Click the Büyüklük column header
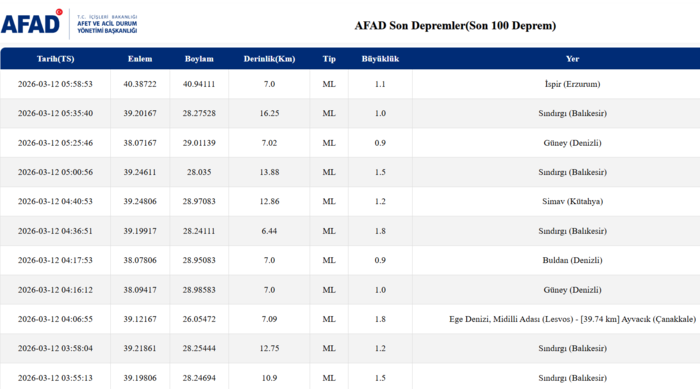The image size is (700, 389). click(x=380, y=59)
